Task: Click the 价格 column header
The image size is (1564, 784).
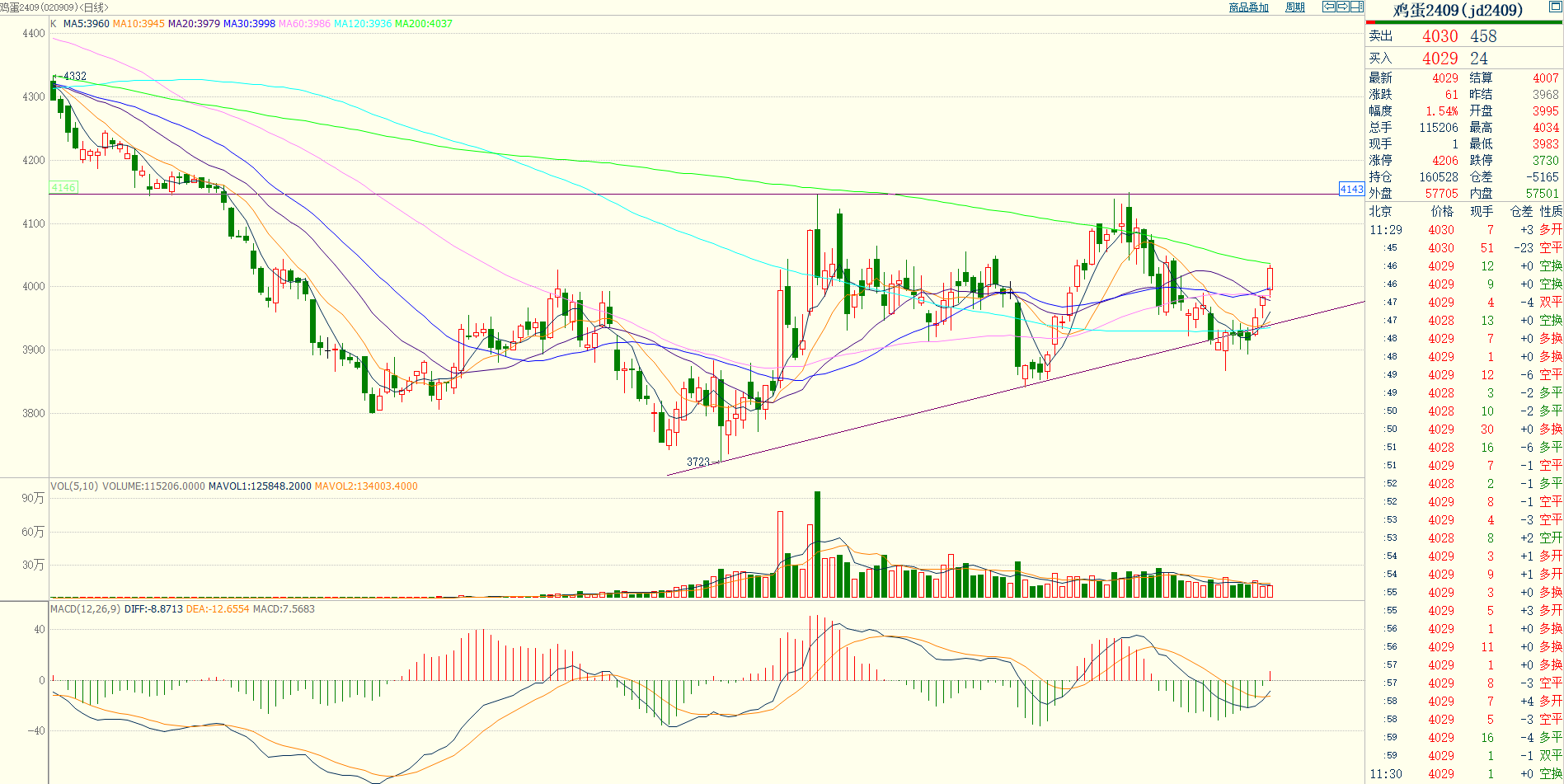Action: (1443, 212)
